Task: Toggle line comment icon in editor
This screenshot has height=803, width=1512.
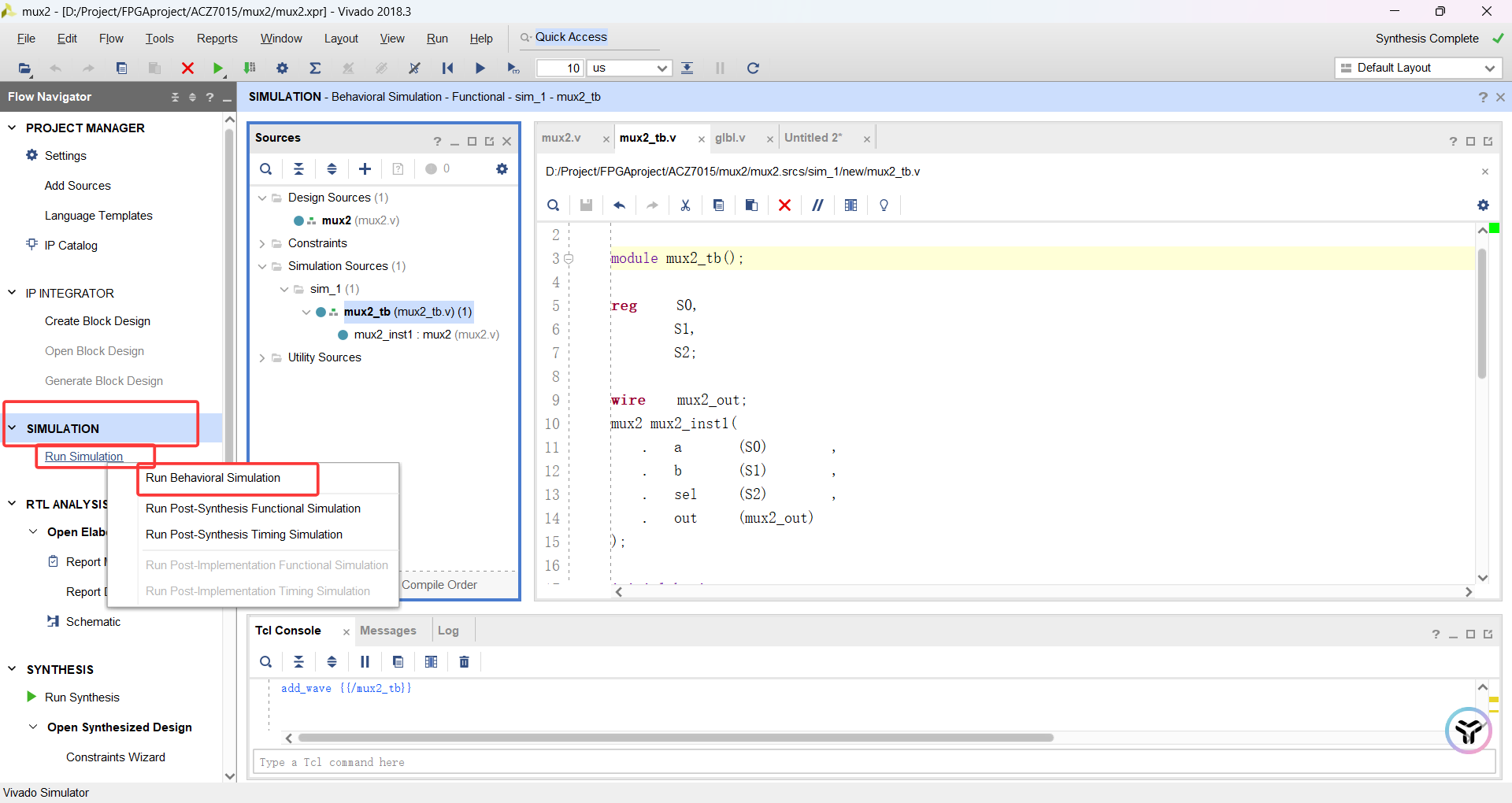Action: (x=817, y=205)
